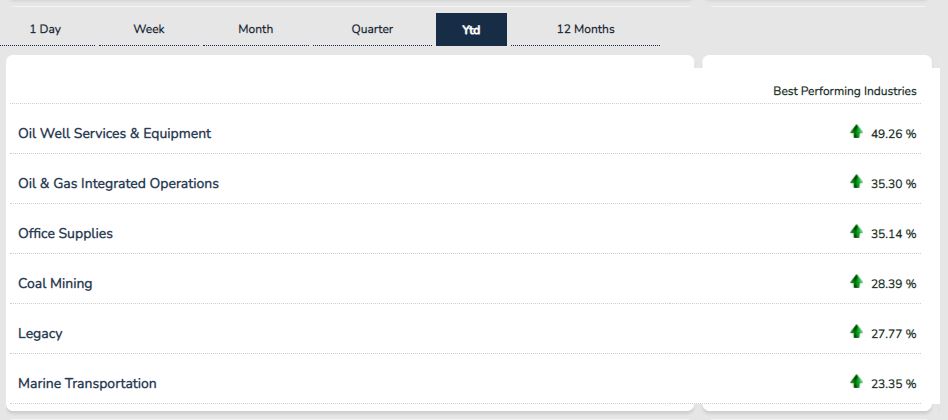Switch to the Quarter tab
948x420 pixels.
372,29
